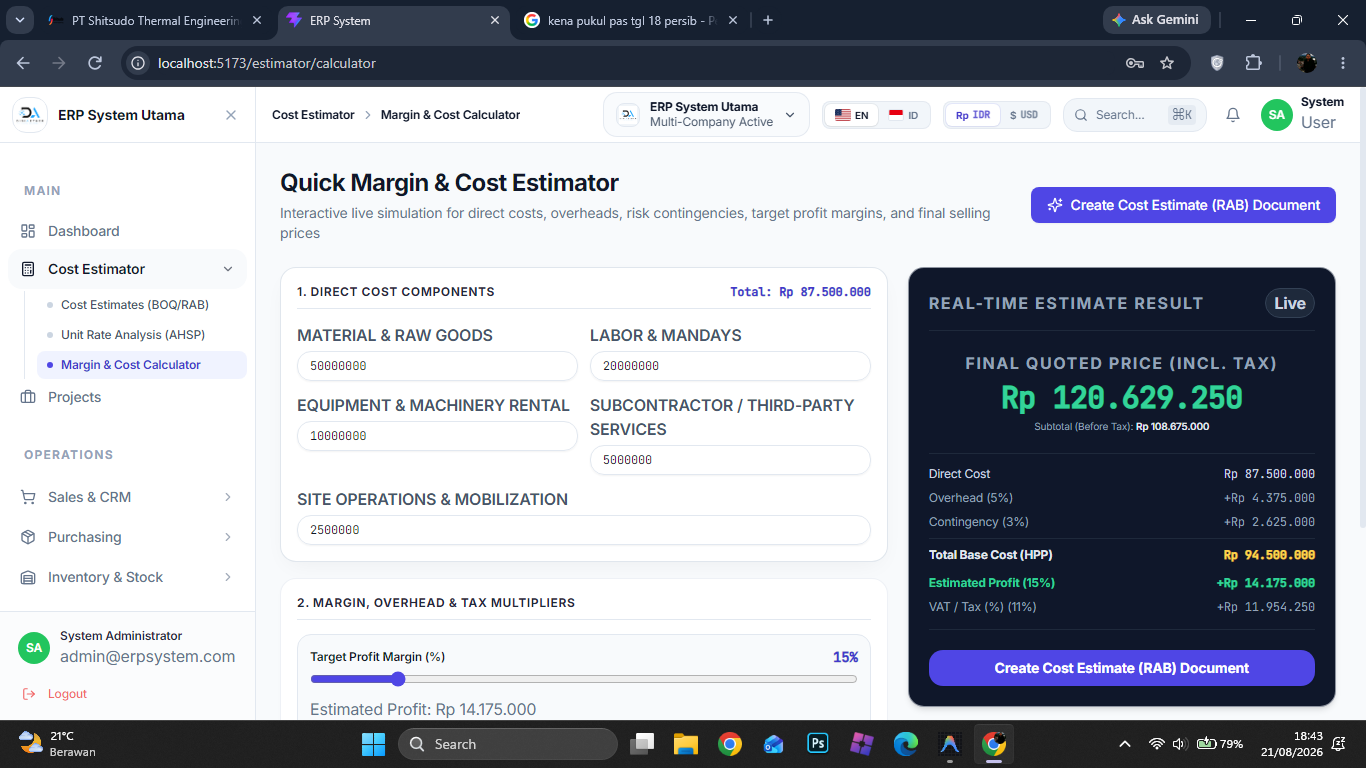Focus the Labor & Mandays input field
The image size is (1366, 768).
[x=730, y=366]
